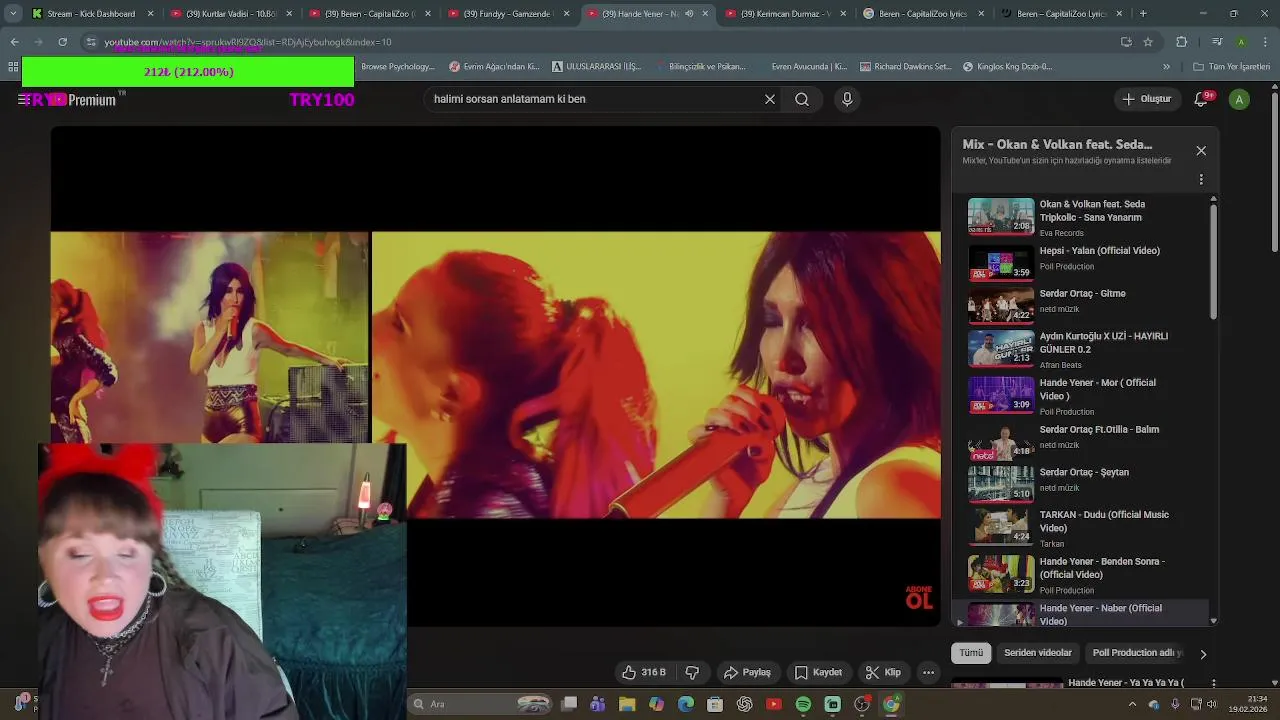
Task: Open ChatGPT from the taskbar
Action: coord(744,704)
